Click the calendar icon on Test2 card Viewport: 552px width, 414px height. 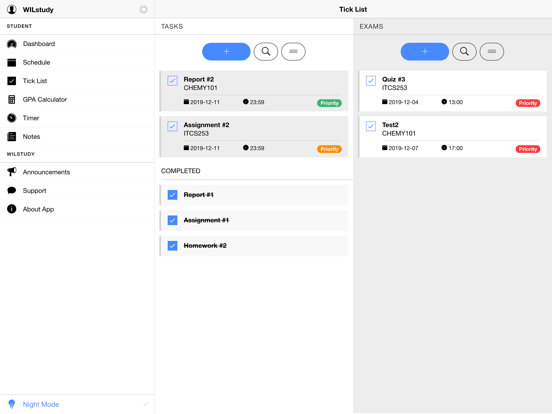[385, 148]
